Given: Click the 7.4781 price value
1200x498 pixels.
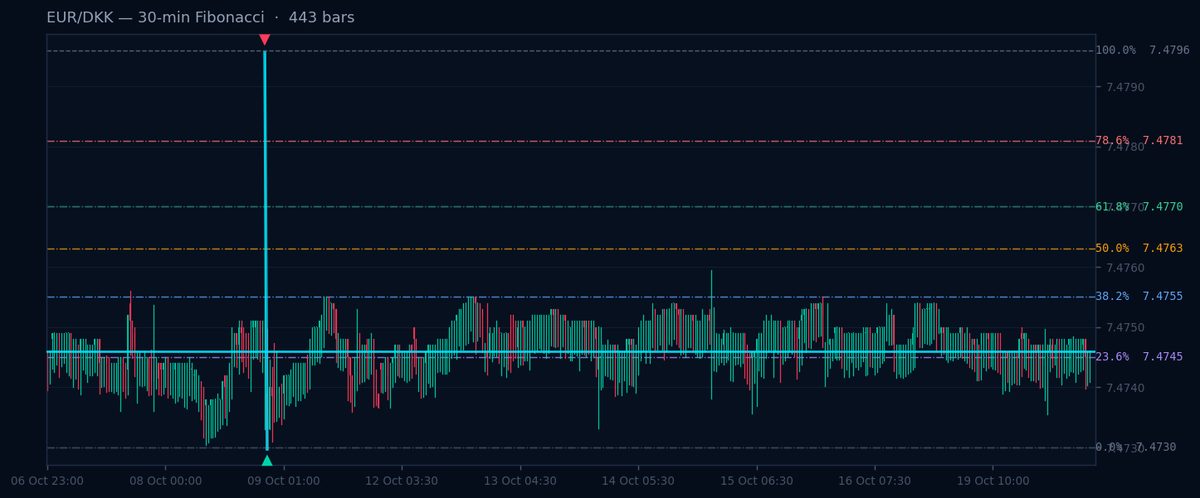Looking at the screenshot, I should tap(1162, 141).
